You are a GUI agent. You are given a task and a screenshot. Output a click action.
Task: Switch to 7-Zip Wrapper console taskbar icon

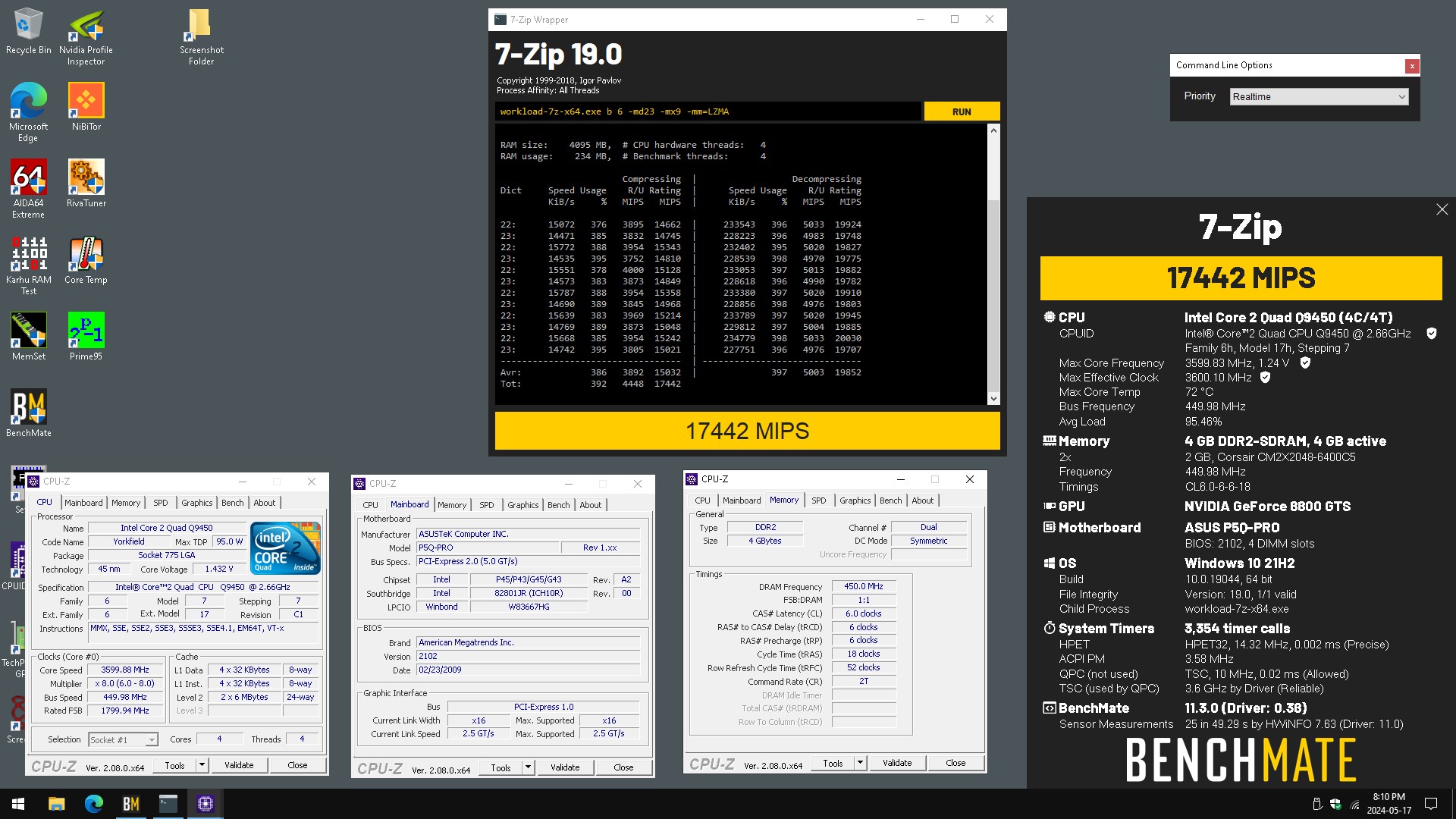(168, 804)
